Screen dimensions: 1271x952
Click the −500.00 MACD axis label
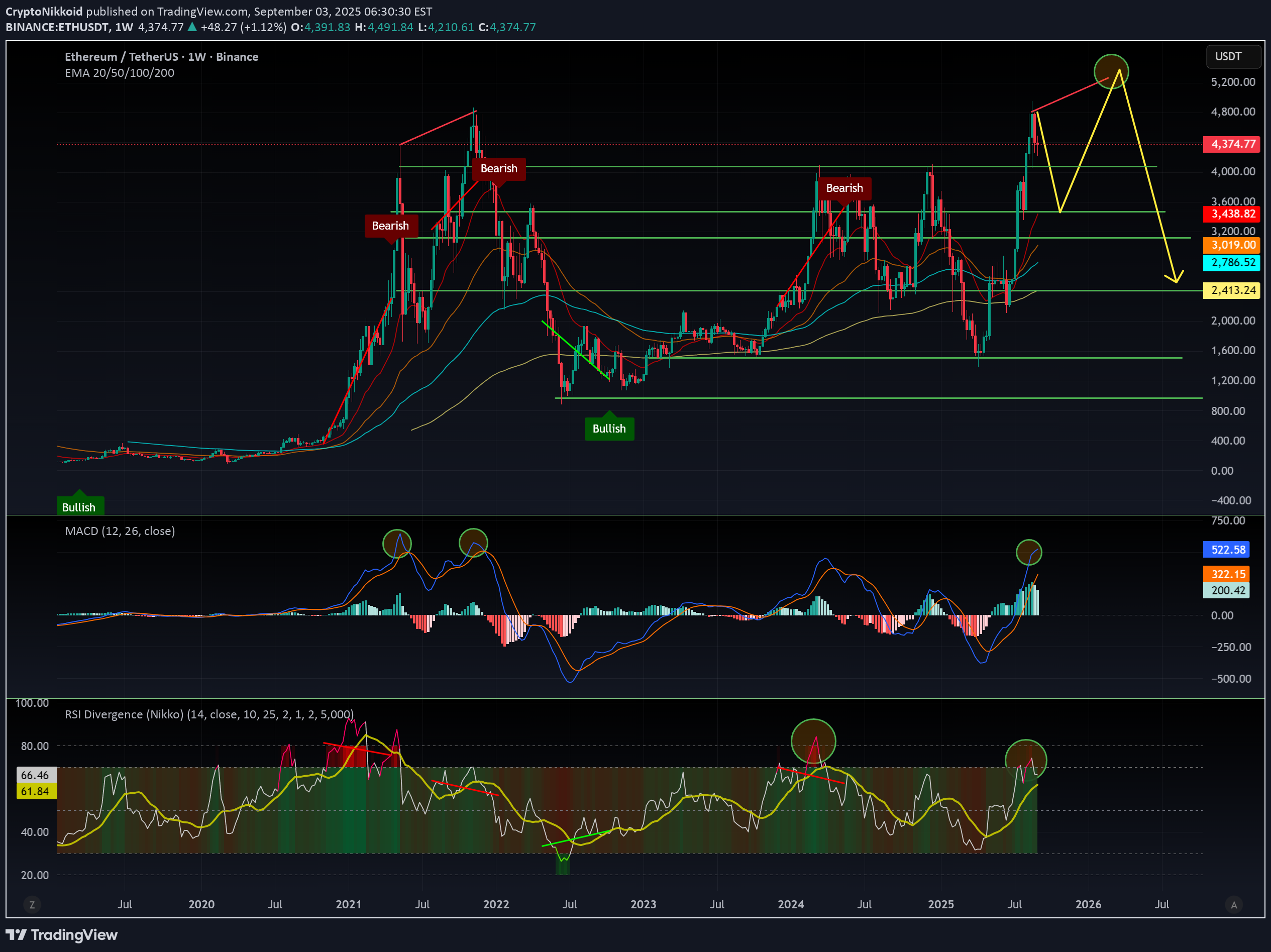pos(1231,679)
